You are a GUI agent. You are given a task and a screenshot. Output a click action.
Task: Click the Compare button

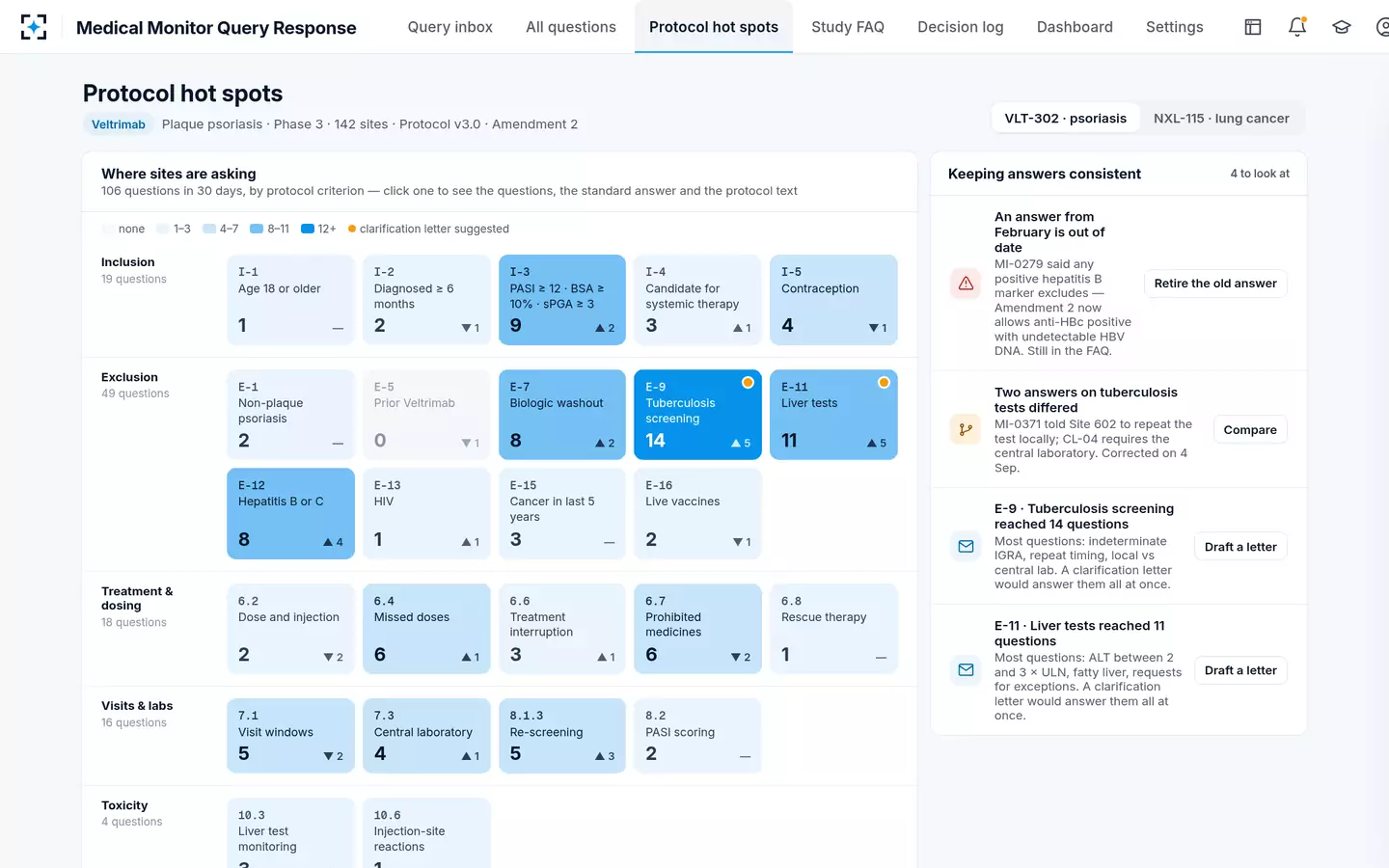pyautogui.click(x=1250, y=430)
